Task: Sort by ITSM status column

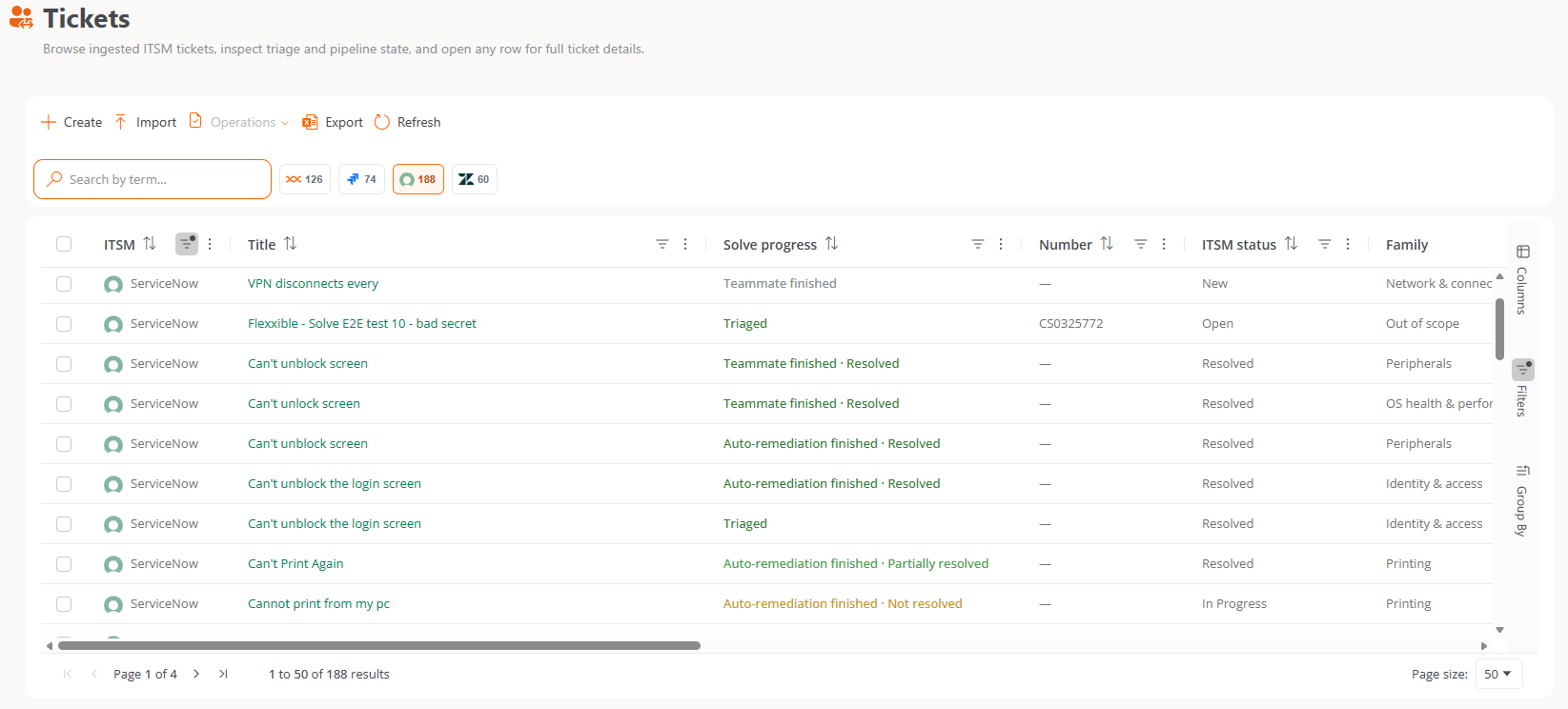Action: click(1291, 244)
